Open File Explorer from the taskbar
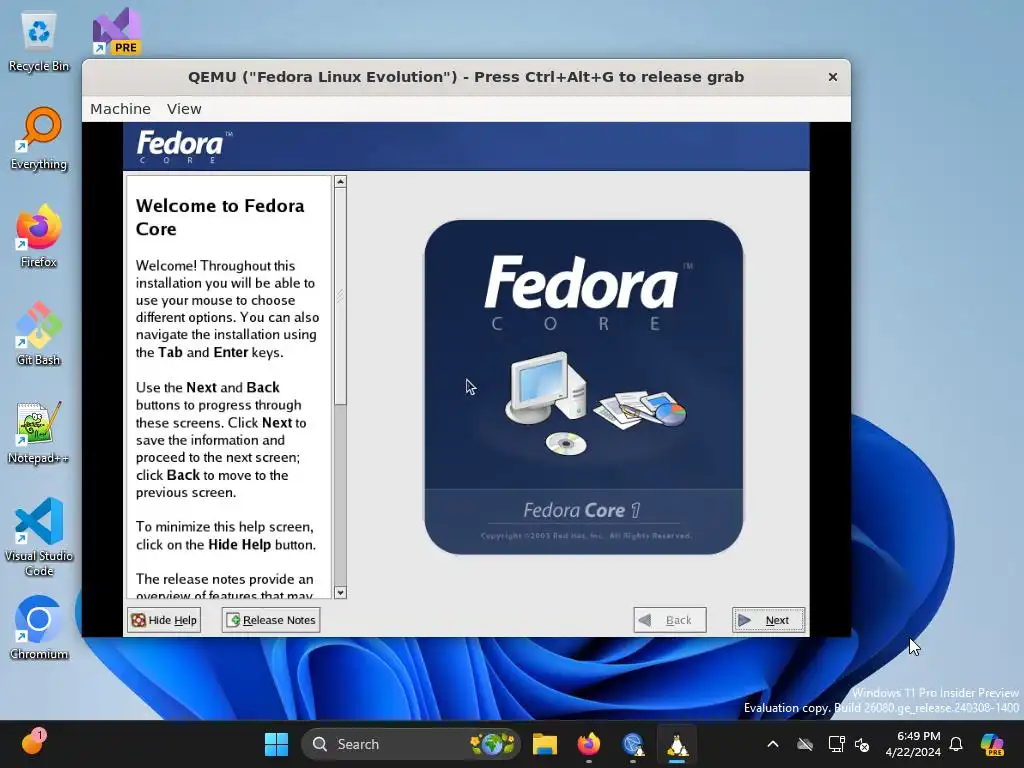 [x=545, y=744]
